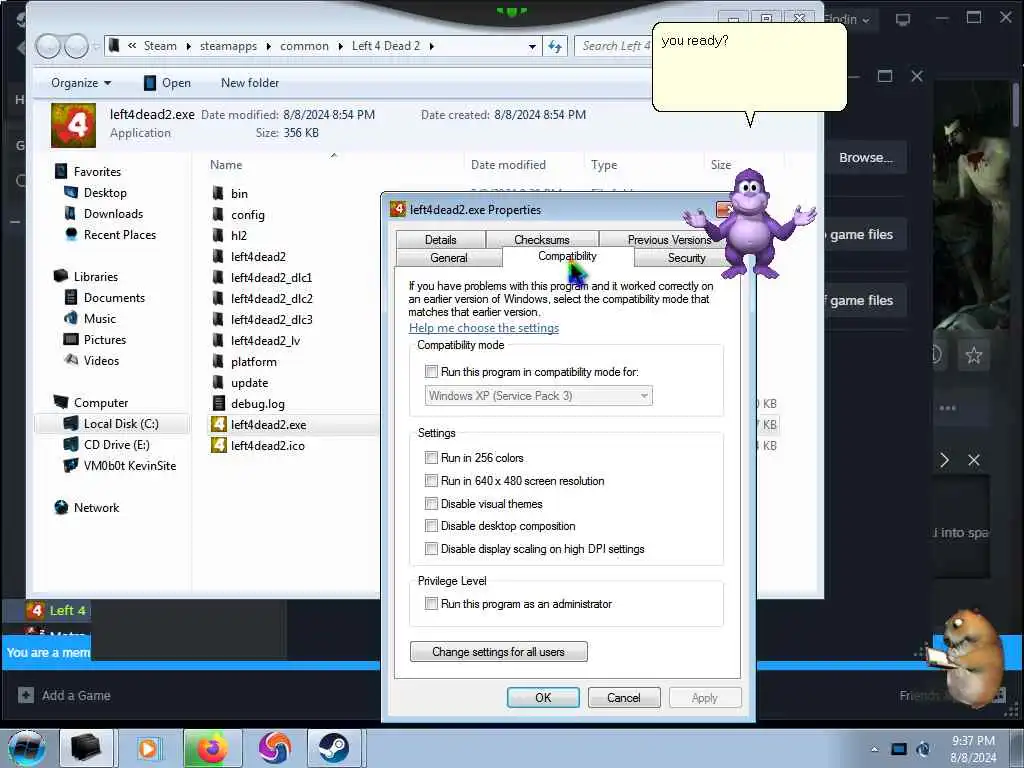The image size is (1024, 768).
Task: Select the config folder icon
Action: 218,214
